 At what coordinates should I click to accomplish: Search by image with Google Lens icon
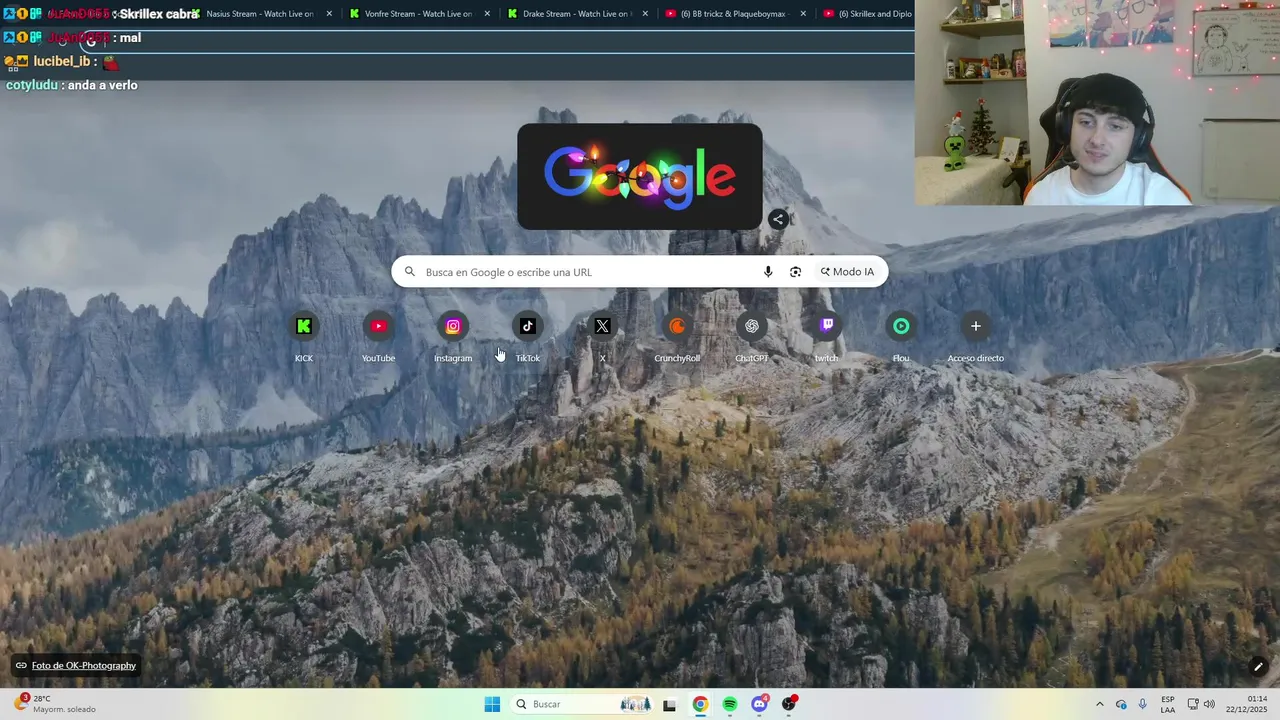click(795, 272)
